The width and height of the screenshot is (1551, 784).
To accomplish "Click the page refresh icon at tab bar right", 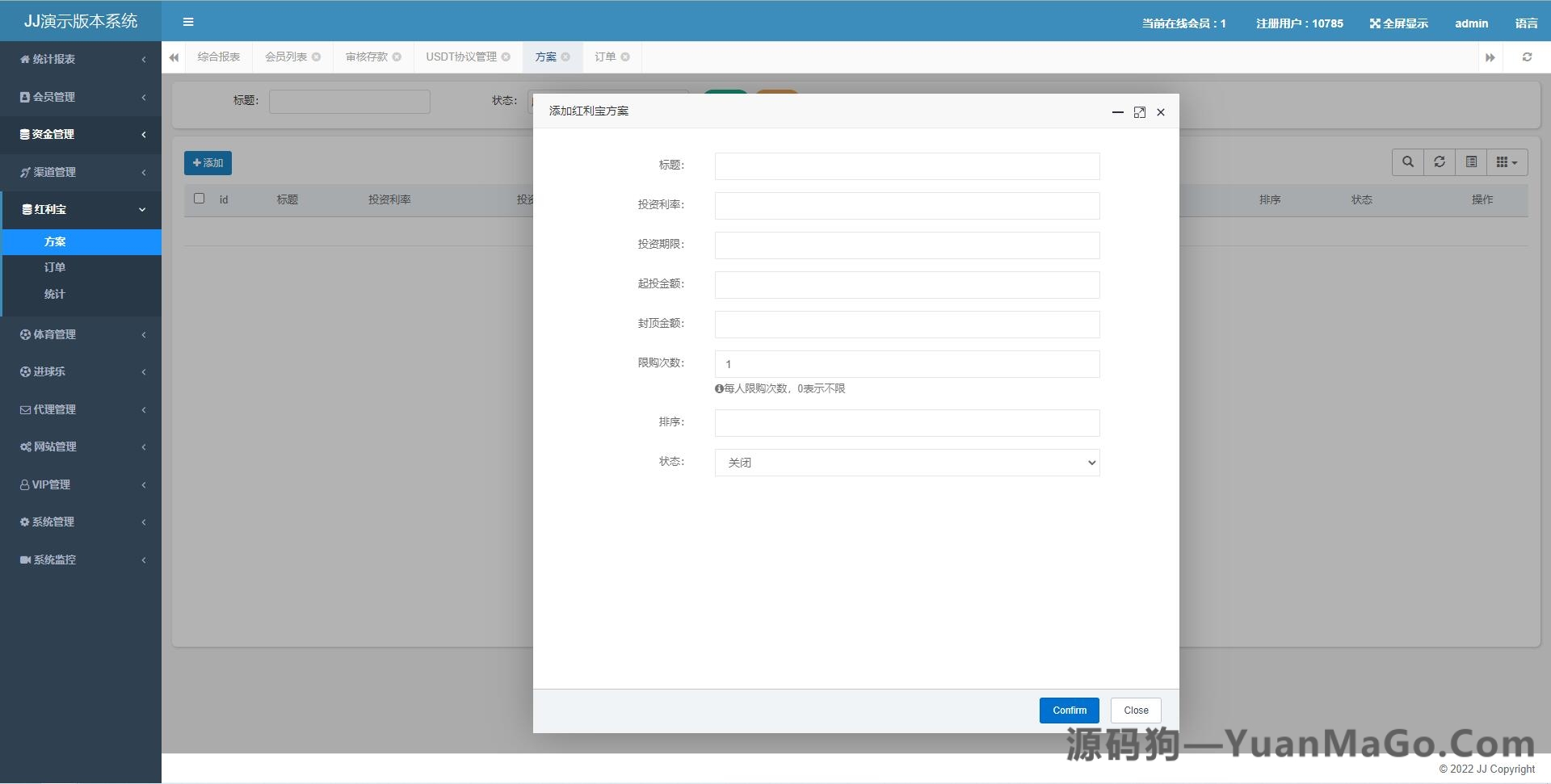I will coord(1527,57).
